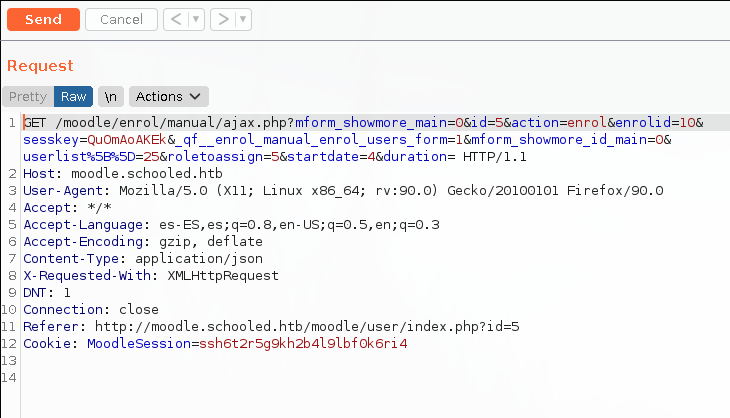Switch to the Pretty view tab

coord(28,97)
